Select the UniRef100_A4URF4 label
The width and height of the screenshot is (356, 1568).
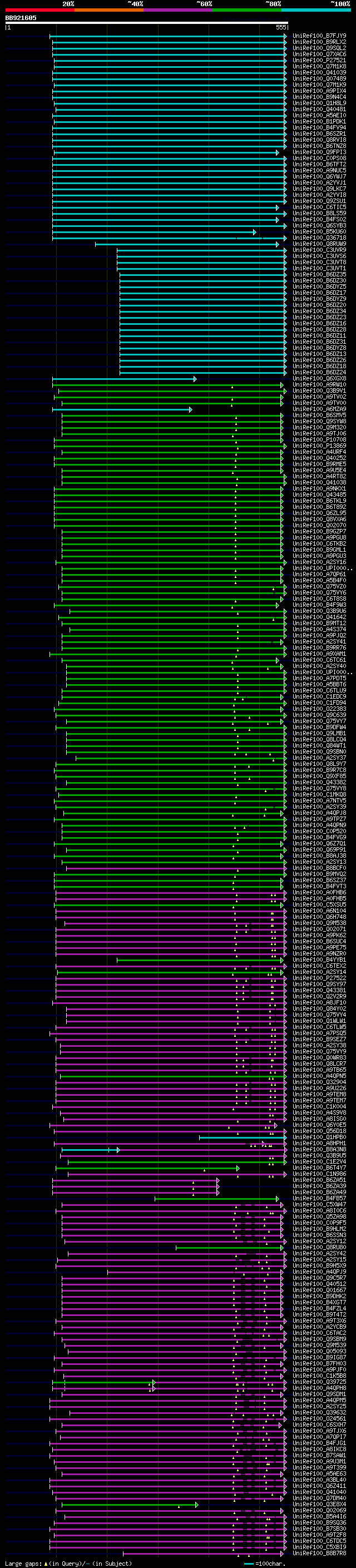tap(319, 452)
